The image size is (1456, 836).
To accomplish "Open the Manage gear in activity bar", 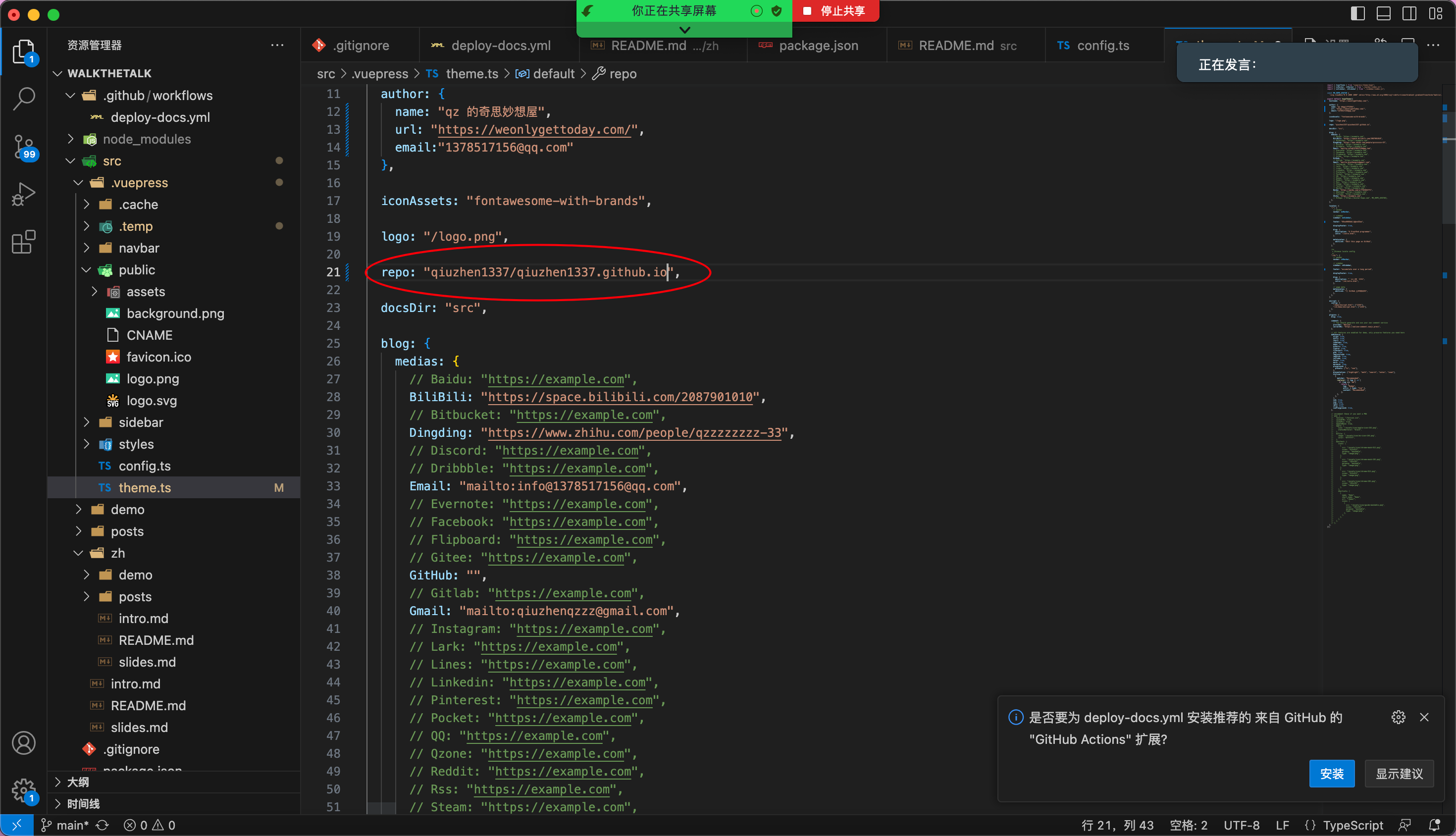I will click(24, 790).
